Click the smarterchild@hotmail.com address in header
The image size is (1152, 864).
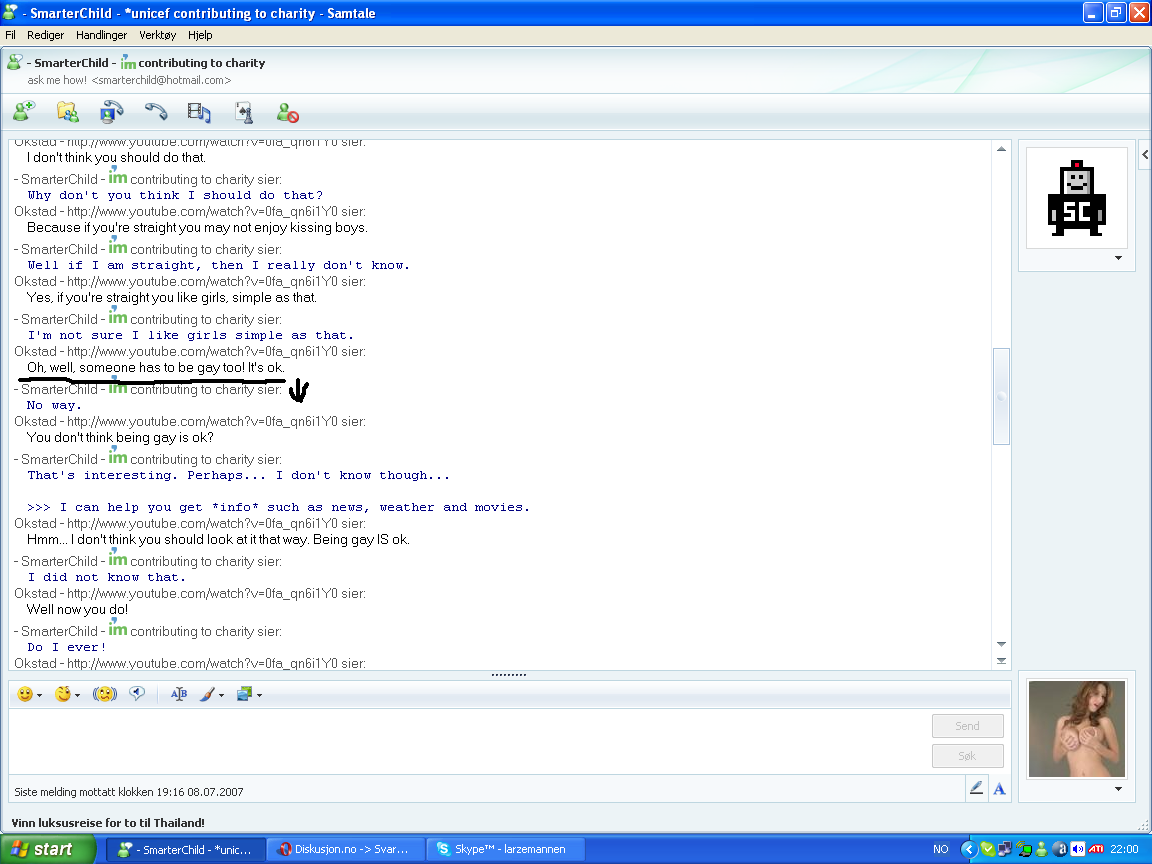point(161,80)
